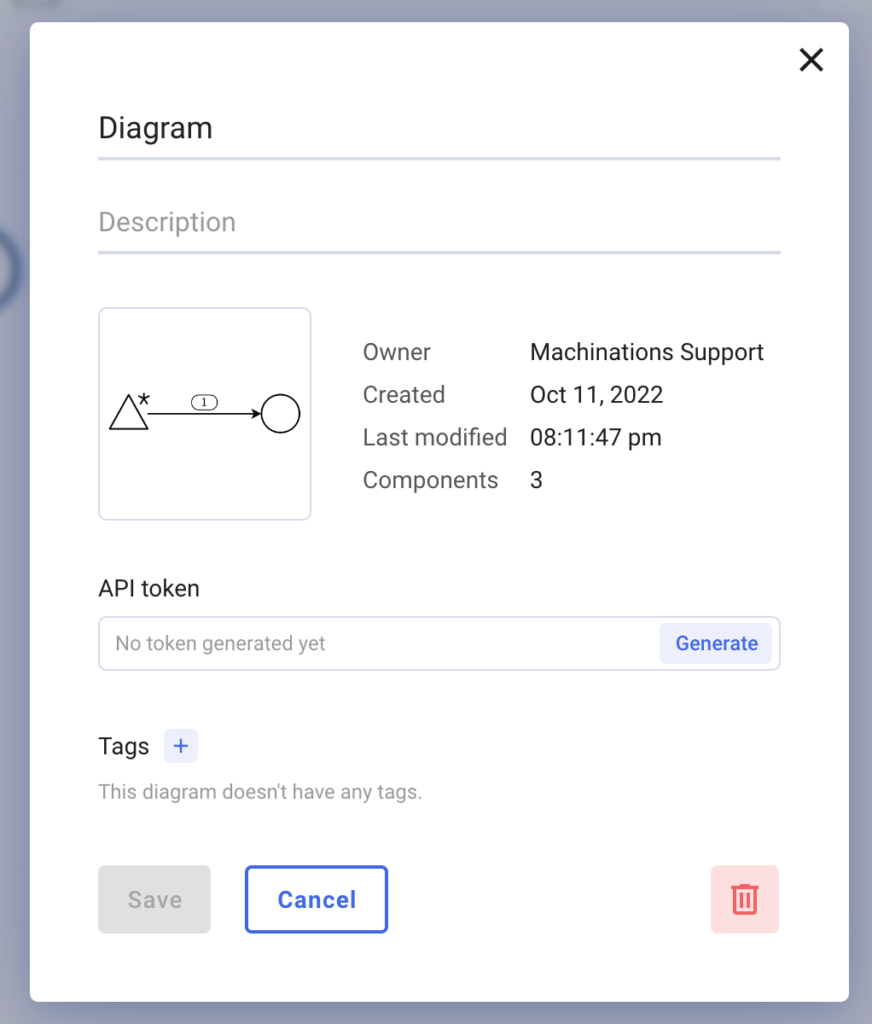This screenshot has height=1024, width=872.
Task: Click the Generate token button
Action: click(x=716, y=643)
